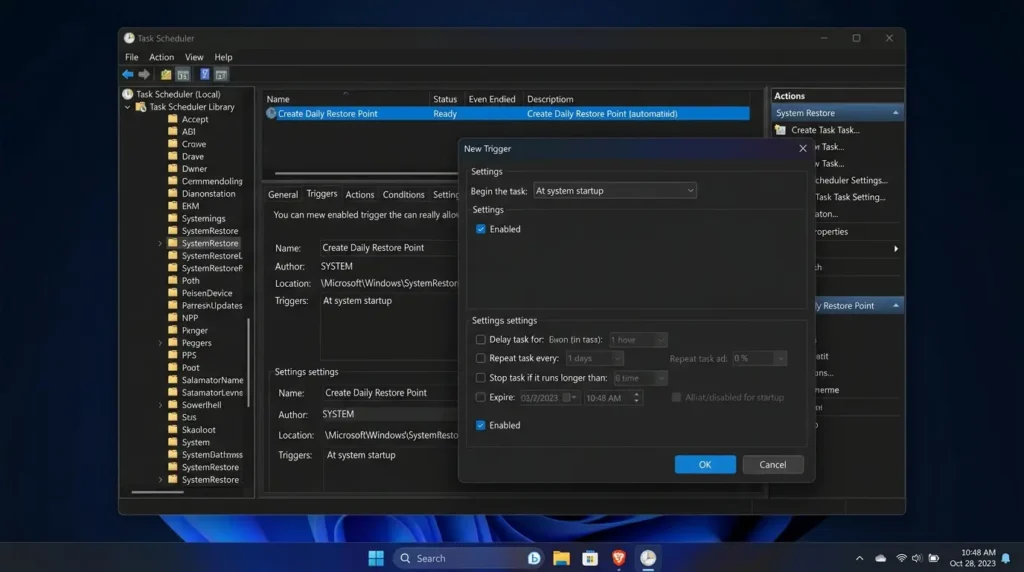
Task: Enable the Delay task for checkbox
Action: pyautogui.click(x=481, y=340)
